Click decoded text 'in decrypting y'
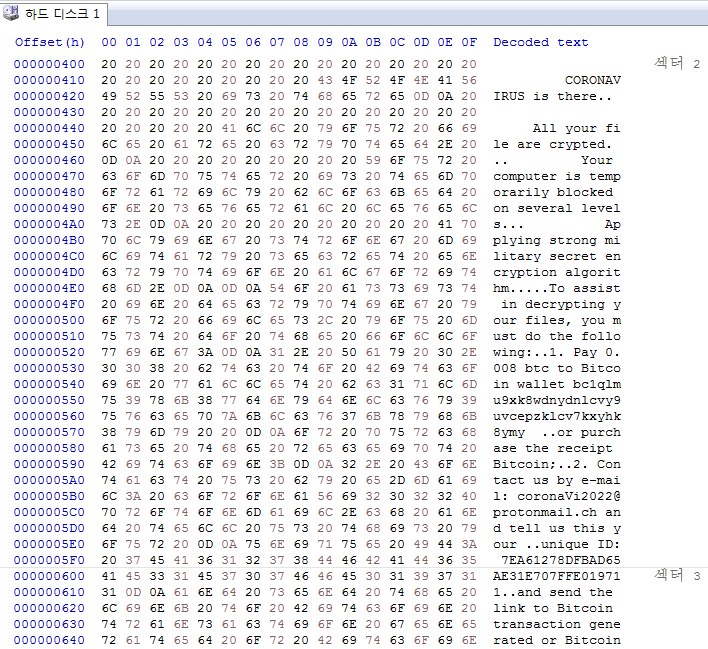708x649 pixels. [x=561, y=304]
